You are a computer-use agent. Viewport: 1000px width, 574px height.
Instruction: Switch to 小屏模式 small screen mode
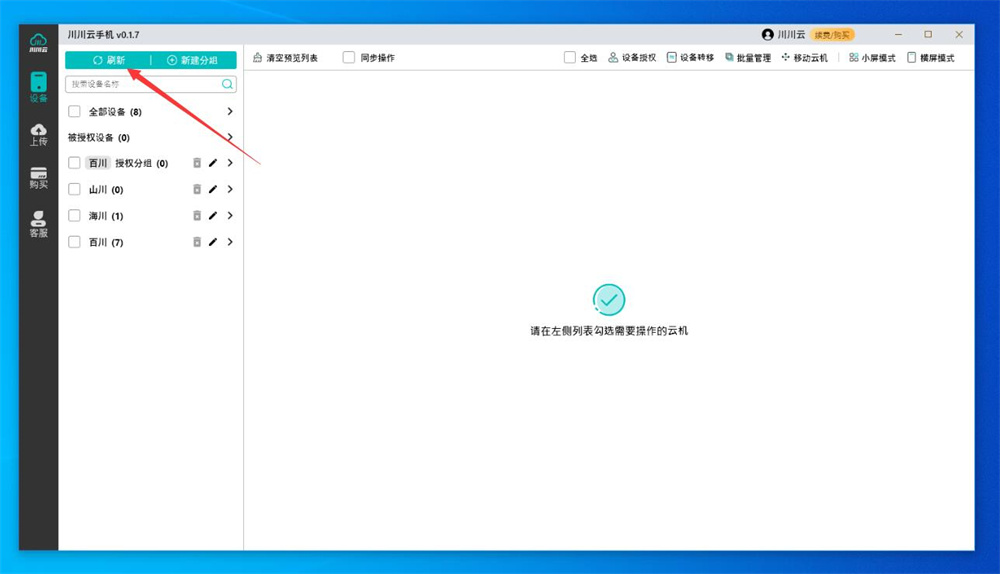[872, 58]
